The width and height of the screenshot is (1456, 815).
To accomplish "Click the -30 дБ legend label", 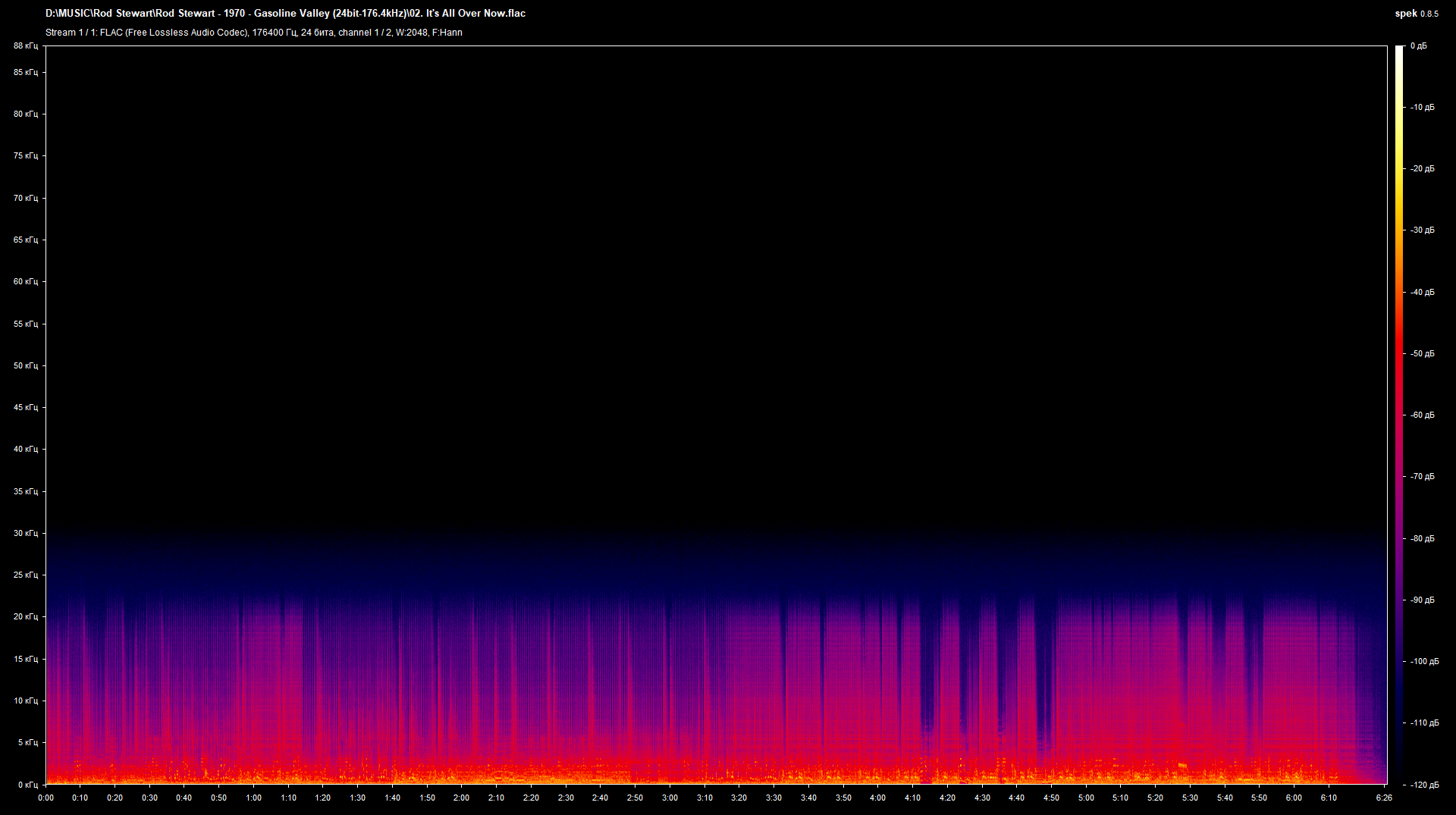I will click(1423, 230).
